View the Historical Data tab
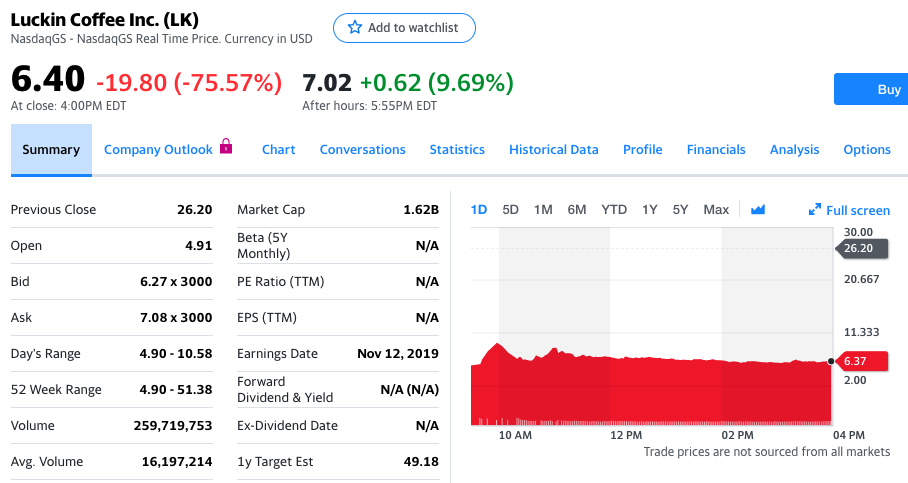Image resolution: width=908 pixels, height=483 pixels. point(554,149)
